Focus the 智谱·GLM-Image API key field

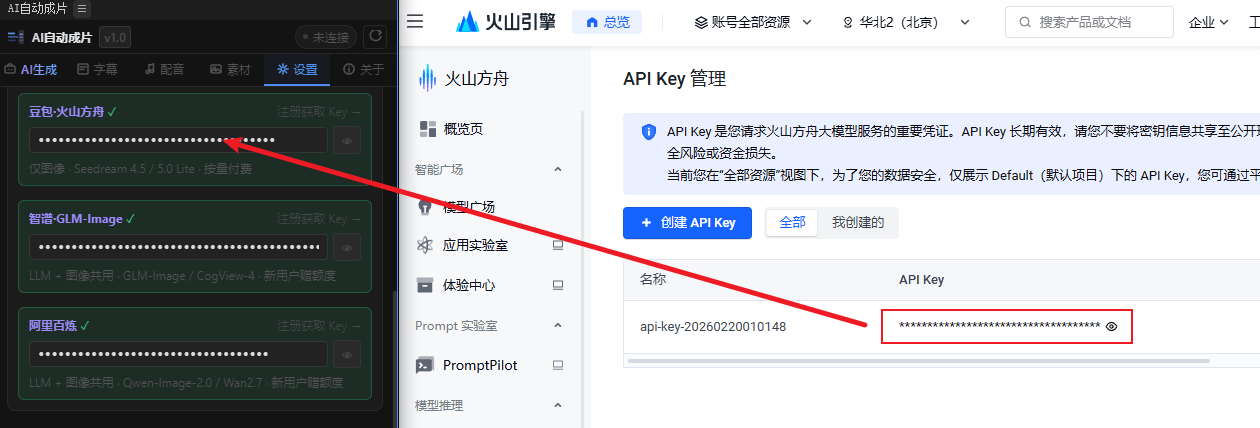pyautogui.click(x=178, y=247)
